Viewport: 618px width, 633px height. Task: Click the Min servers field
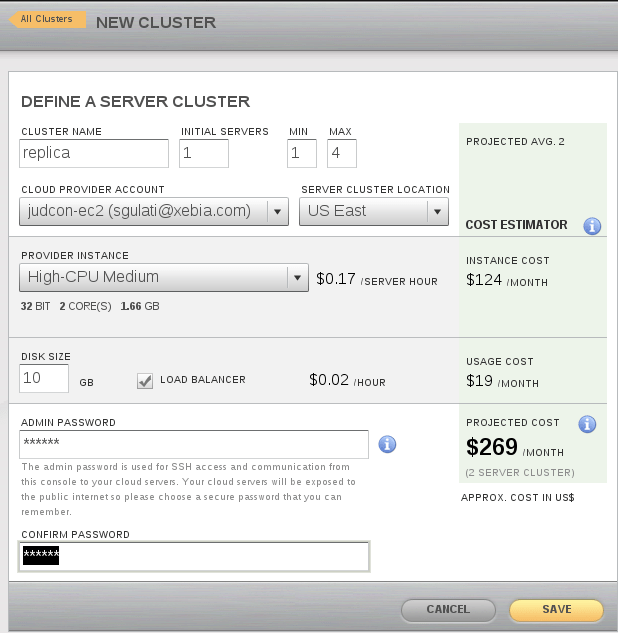(302, 153)
